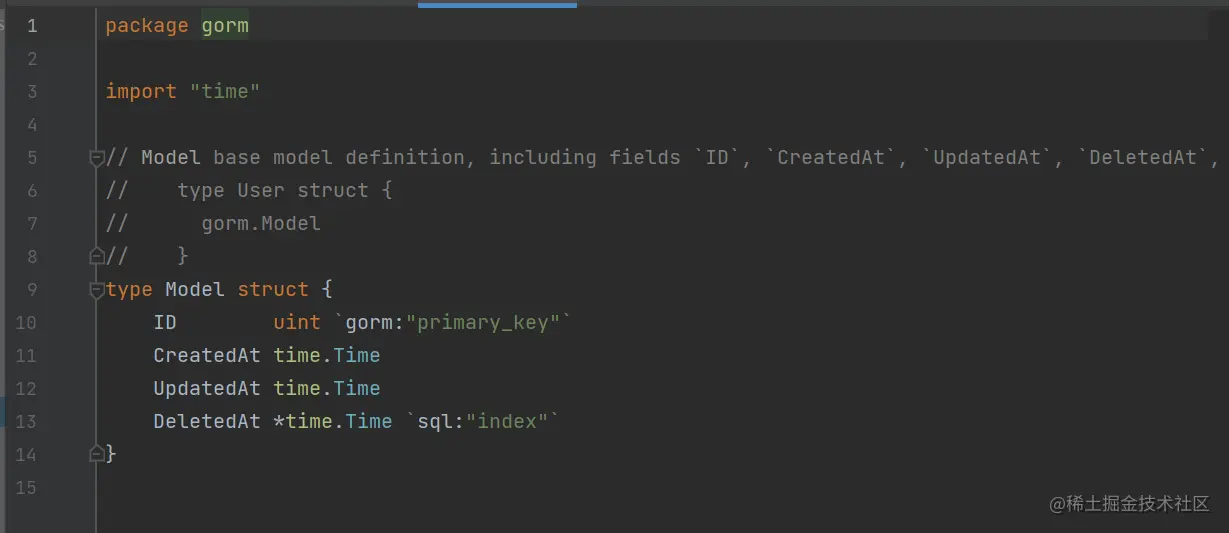Click the 'ID' field name
This screenshot has width=1229, height=533.
coord(165,322)
